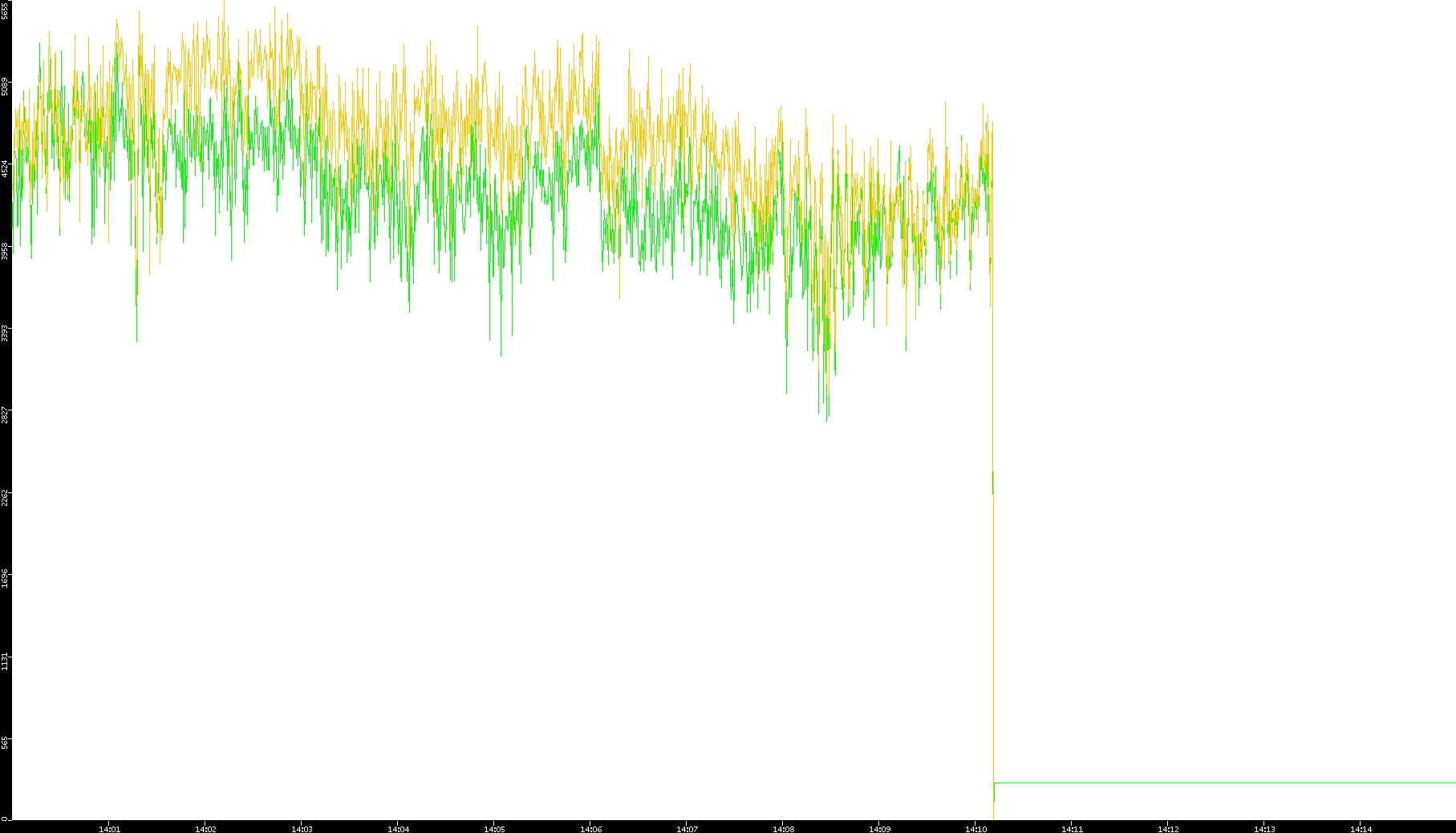1456x833 pixels.
Task: Click the 5089 value on the vertical axis
Action: 5,87
